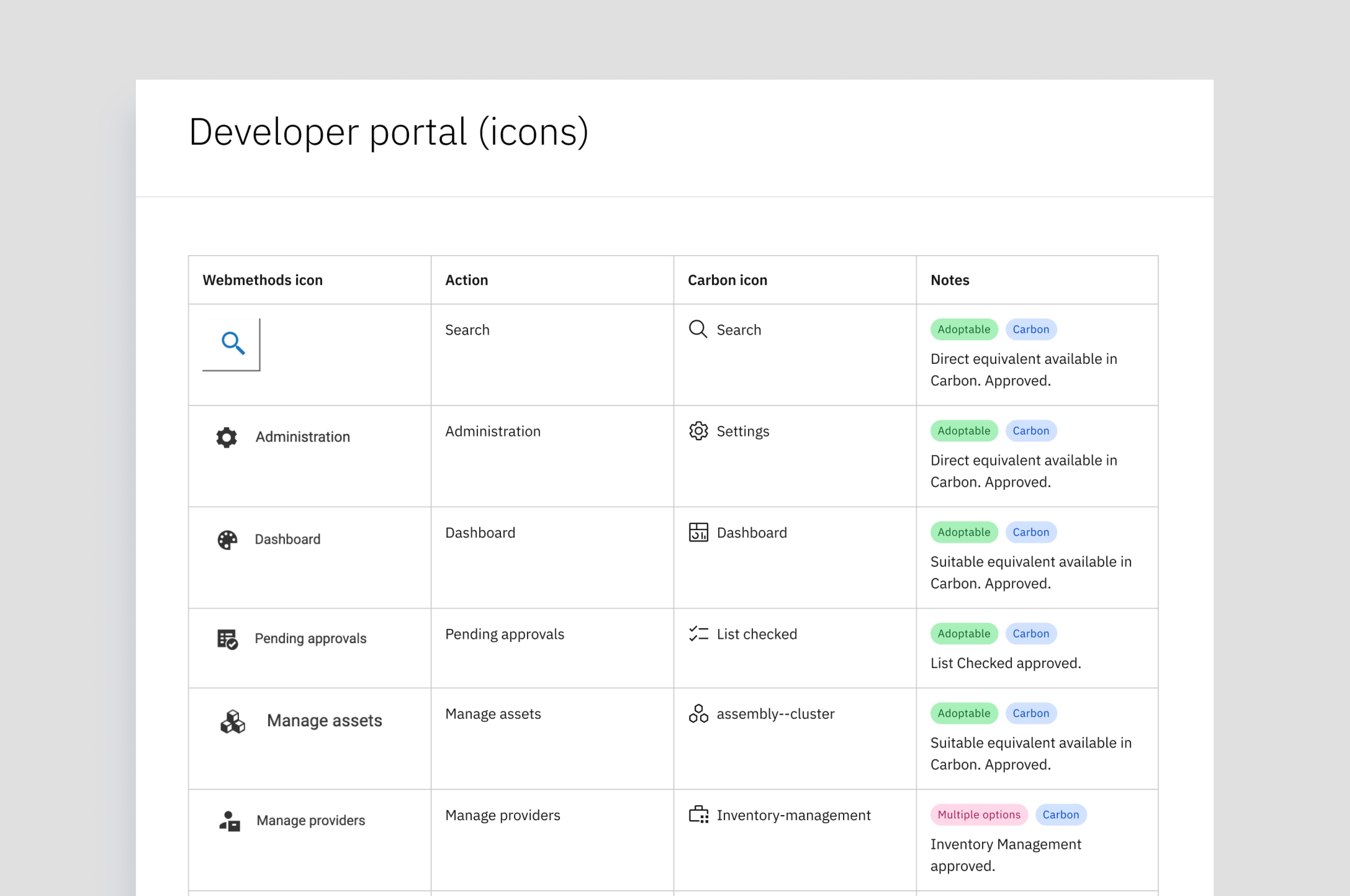
Task: Click the blue Webmethods search magnifier icon
Action: pyautogui.click(x=233, y=343)
